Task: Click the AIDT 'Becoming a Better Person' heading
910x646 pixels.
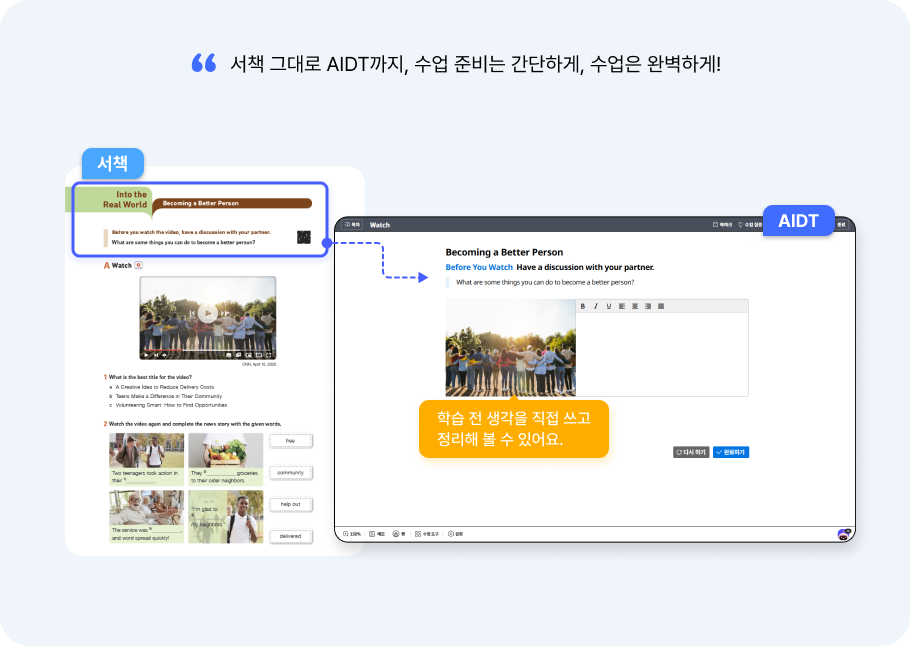Action: point(504,252)
